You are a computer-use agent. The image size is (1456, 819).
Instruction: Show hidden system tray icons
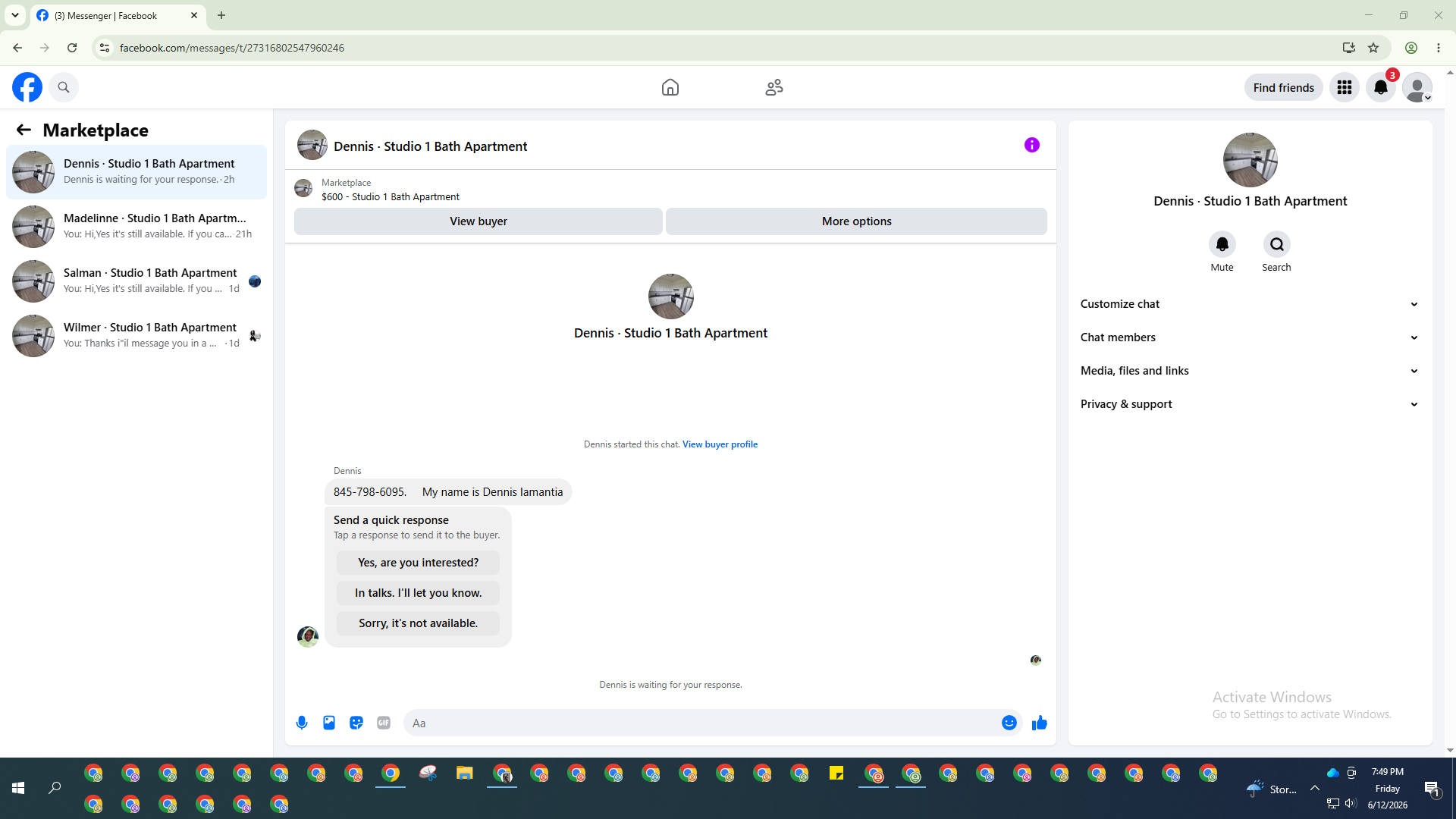(1315, 789)
